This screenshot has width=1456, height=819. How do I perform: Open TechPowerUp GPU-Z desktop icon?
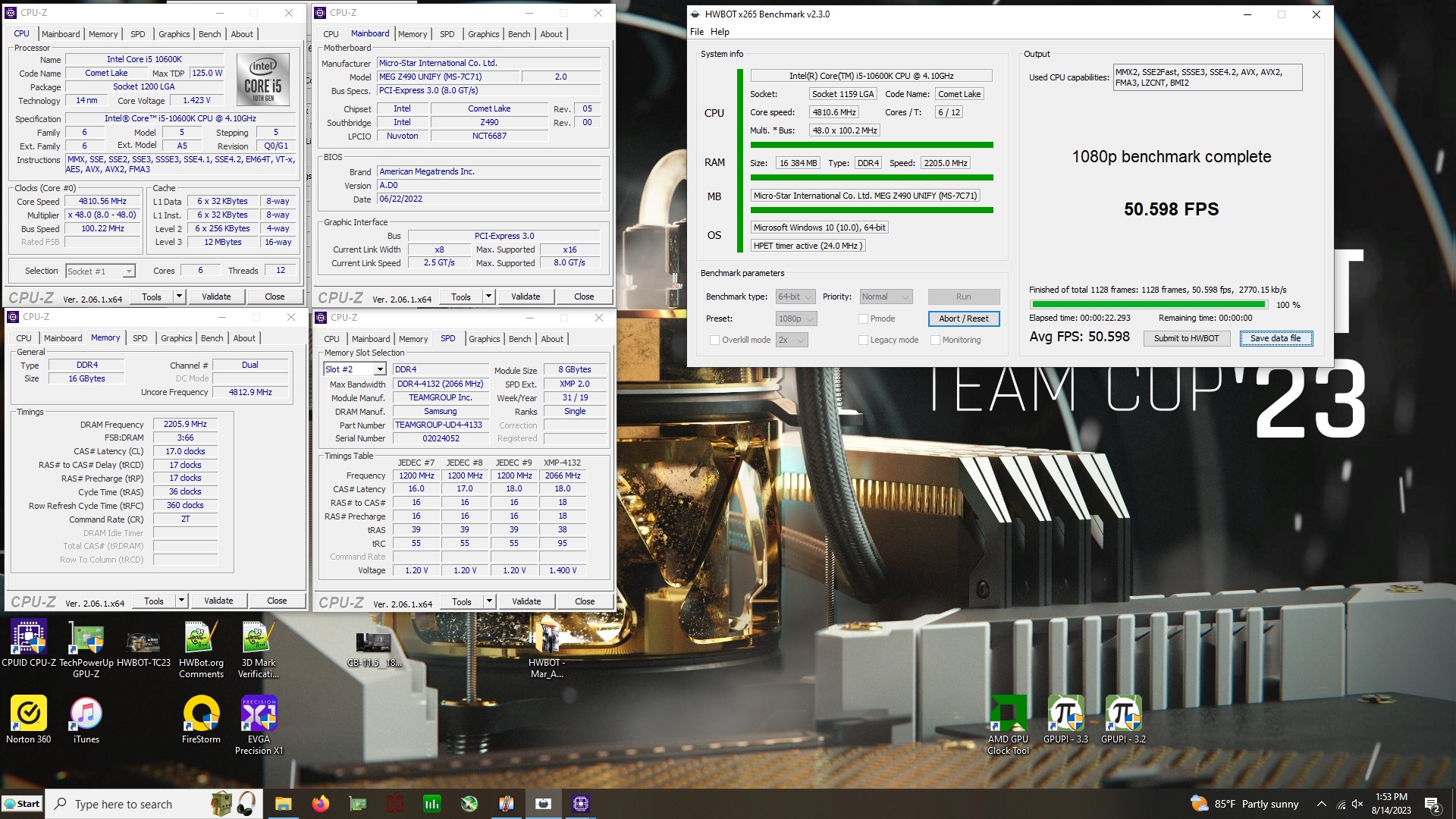[x=86, y=649]
